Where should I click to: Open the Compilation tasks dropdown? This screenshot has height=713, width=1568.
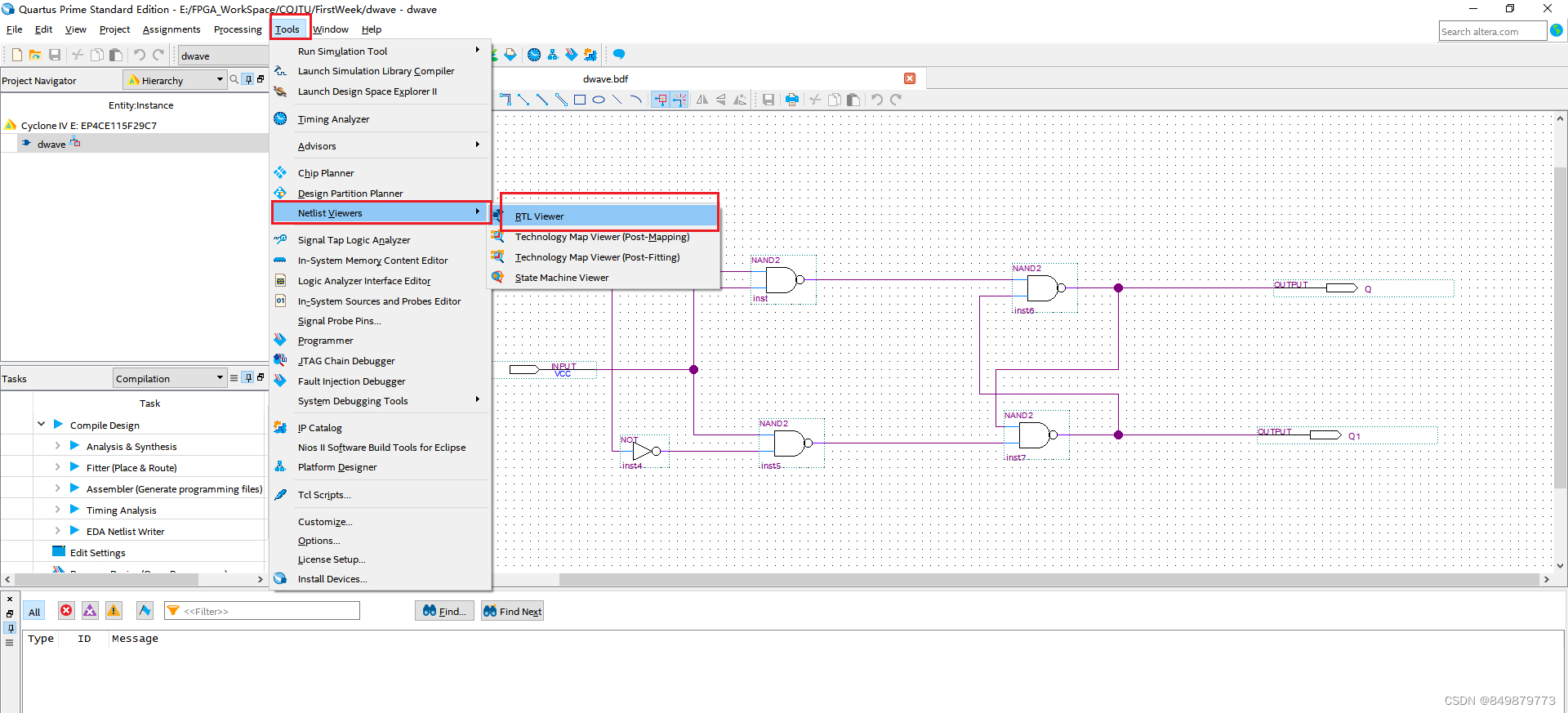(x=169, y=378)
